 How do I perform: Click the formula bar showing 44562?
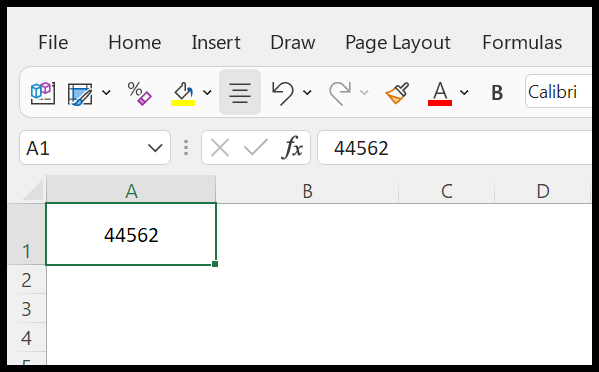[455, 148]
